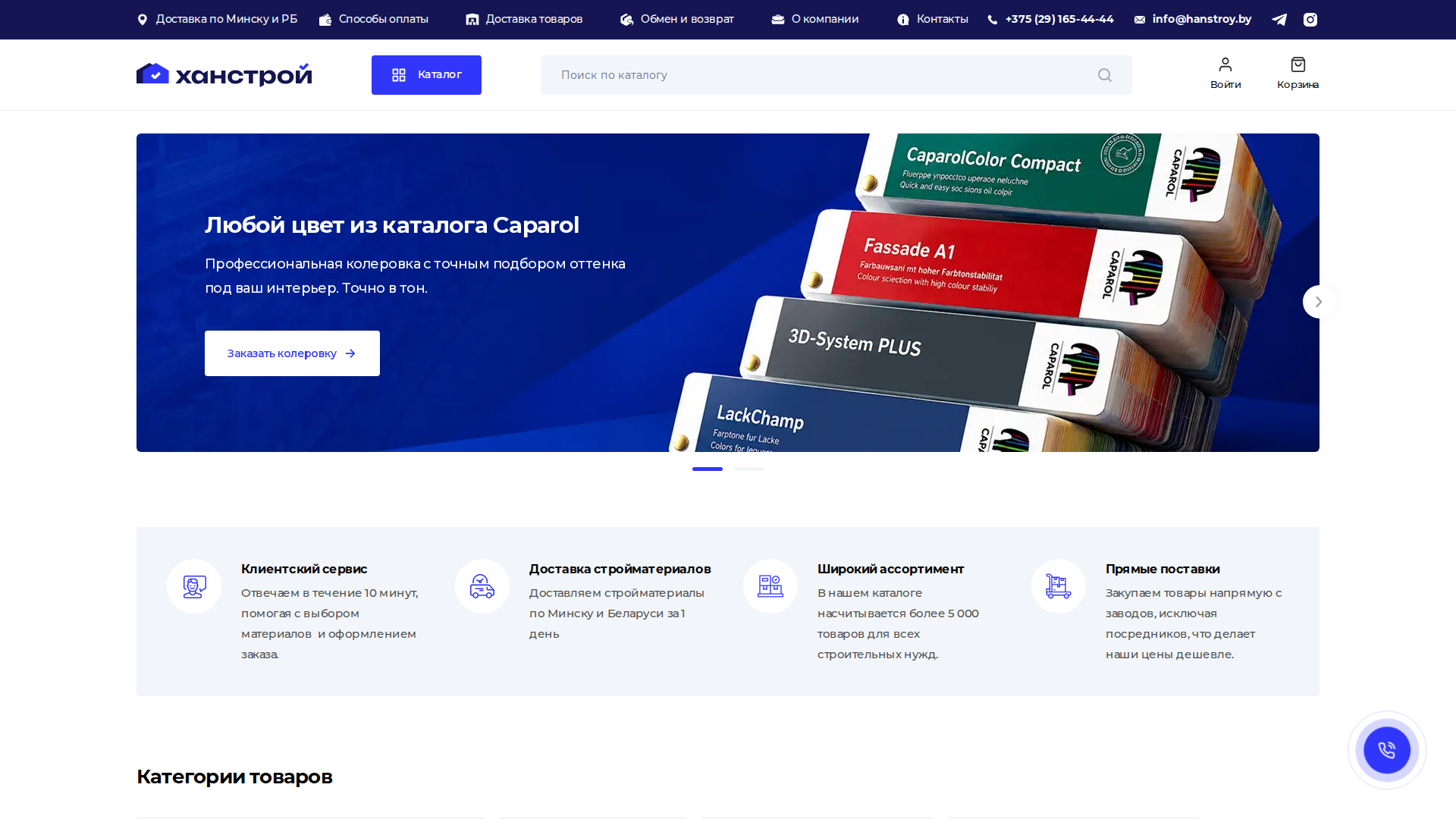Go to next banner slide arrow
Screen dimensions: 1456x819
point(1319,302)
